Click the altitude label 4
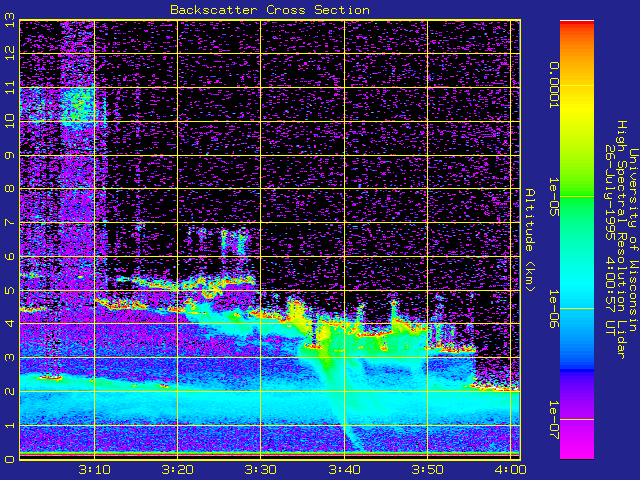Image resolution: width=640 pixels, height=480 pixels. [9, 324]
